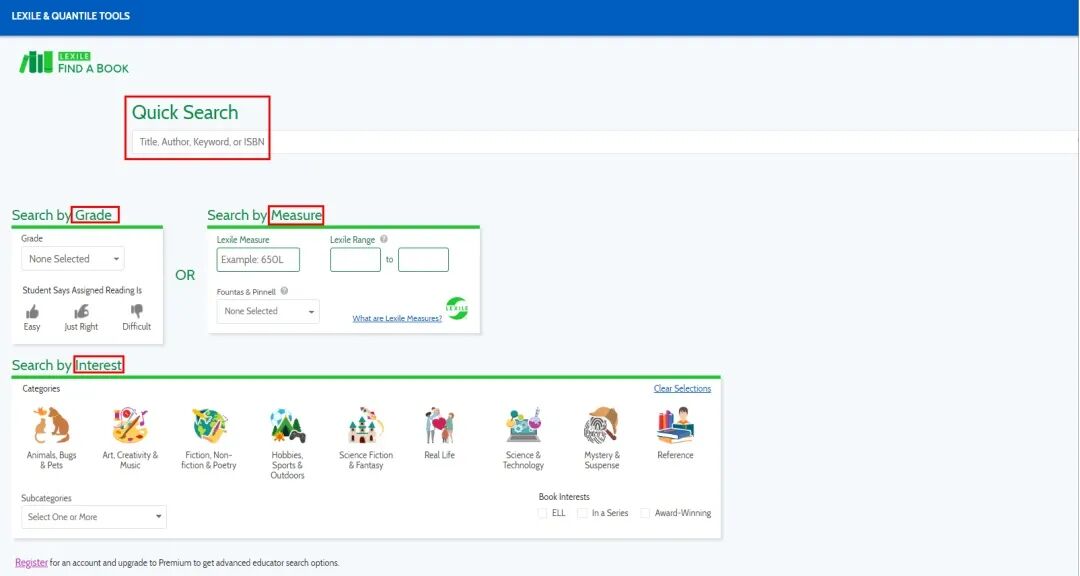
Task: Choose Reference category icon
Action: click(x=675, y=425)
